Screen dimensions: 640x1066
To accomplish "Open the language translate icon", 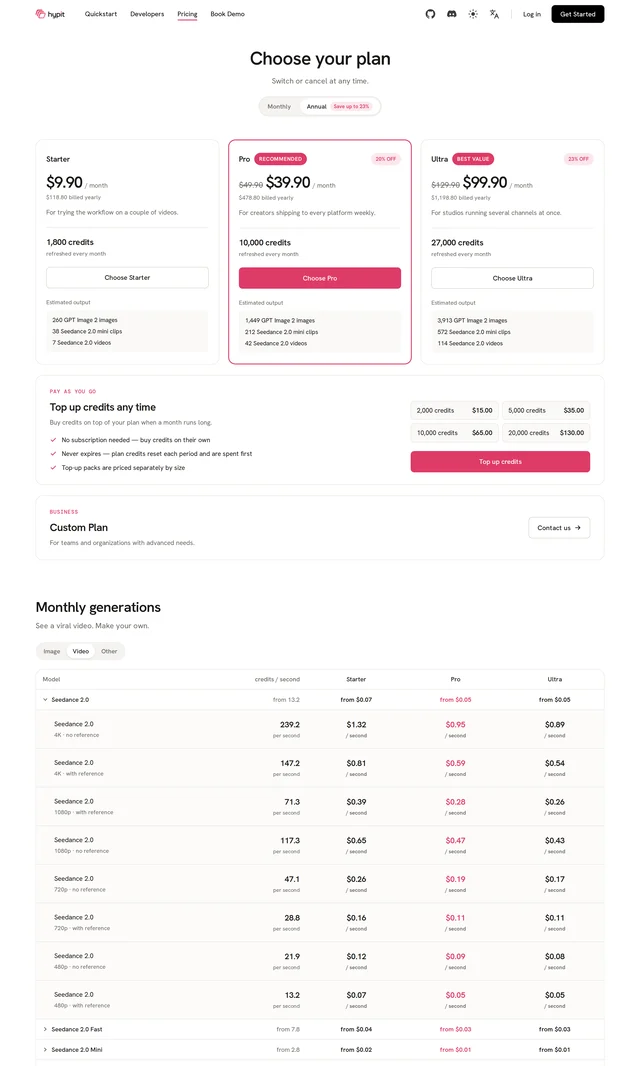I will click(494, 14).
